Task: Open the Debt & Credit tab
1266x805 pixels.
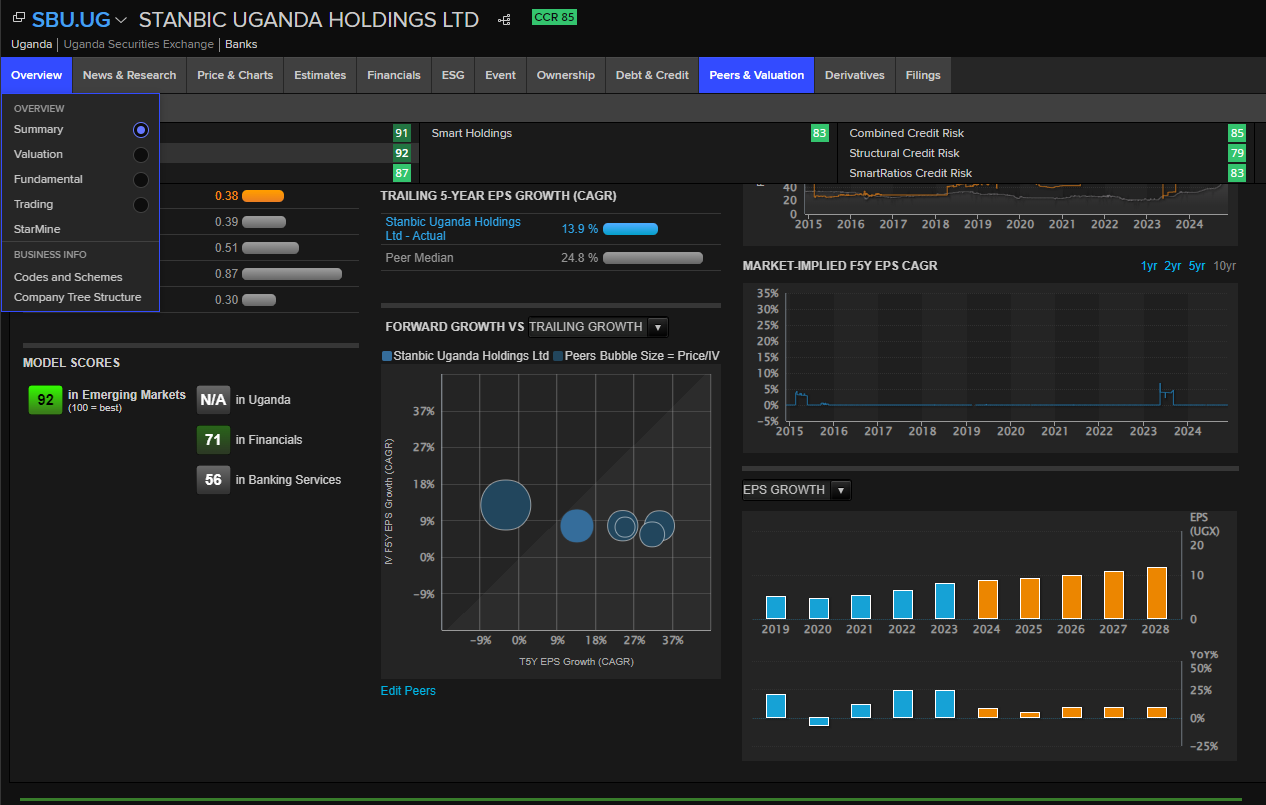Action: tap(652, 75)
